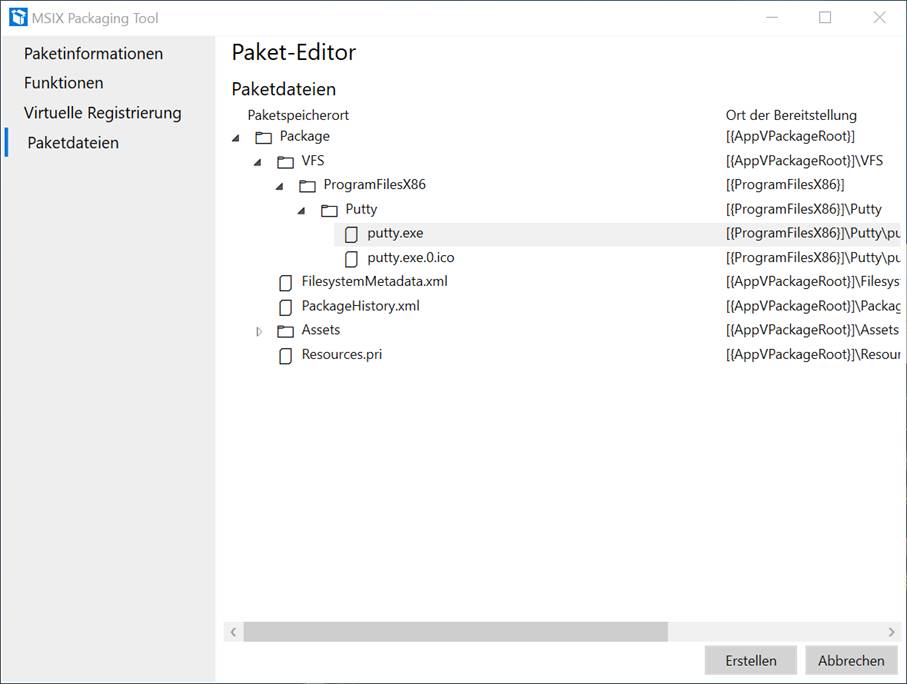Screen dimensions: 907x684
Task: Select PackageHistory.xml in the tree
Action: tap(360, 306)
